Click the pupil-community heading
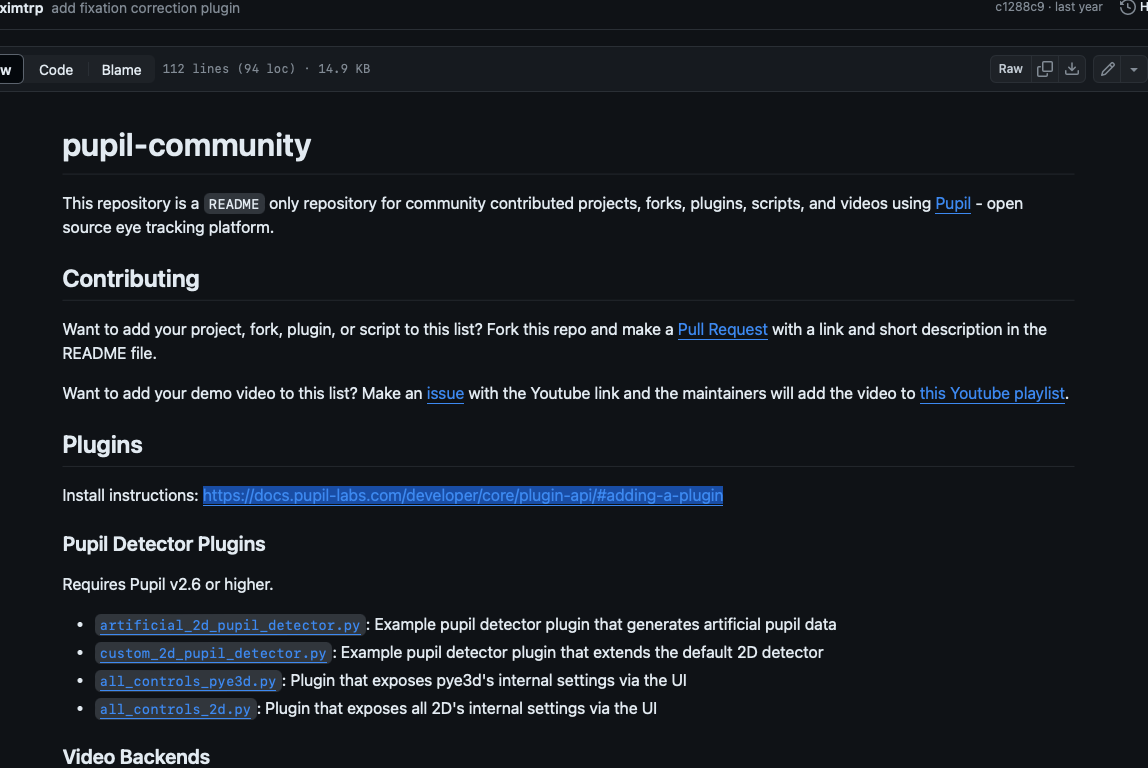 pyautogui.click(x=187, y=145)
